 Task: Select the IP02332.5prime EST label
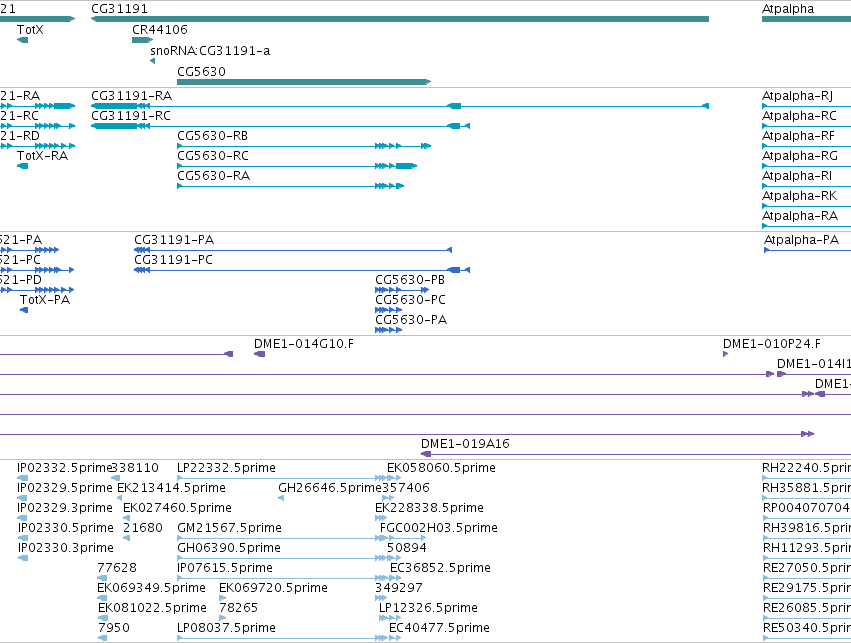tap(64, 468)
